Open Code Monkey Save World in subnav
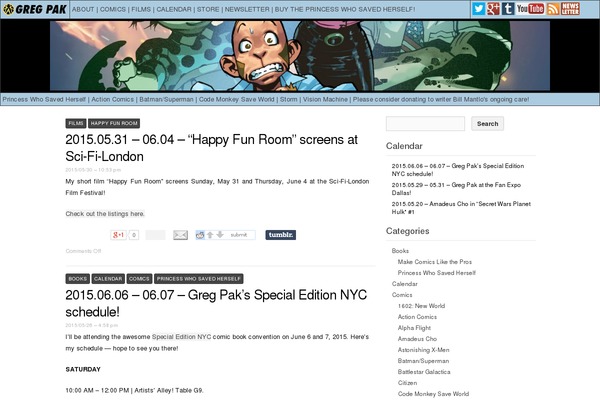The height and width of the screenshot is (400, 600). pyautogui.click(x=236, y=100)
